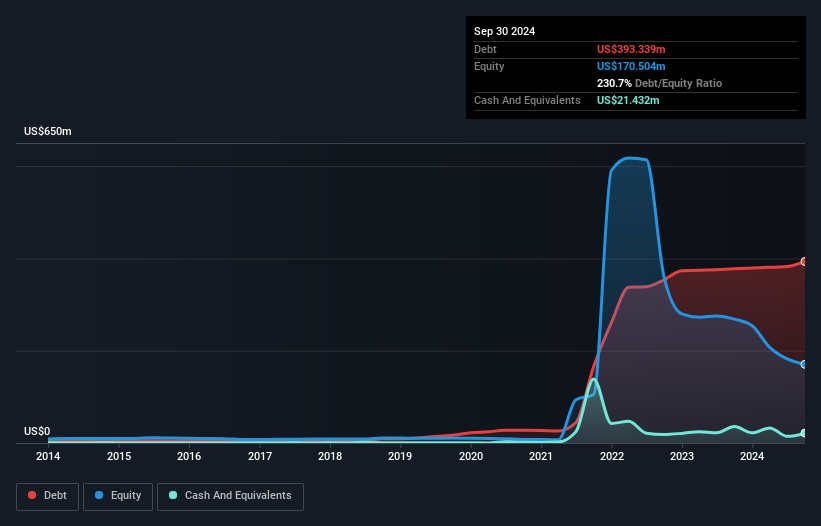This screenshot has height=526, width=821.
Task: Click the 2017 x-axis label
Action: pyautogui.click(x=260, y=456)
